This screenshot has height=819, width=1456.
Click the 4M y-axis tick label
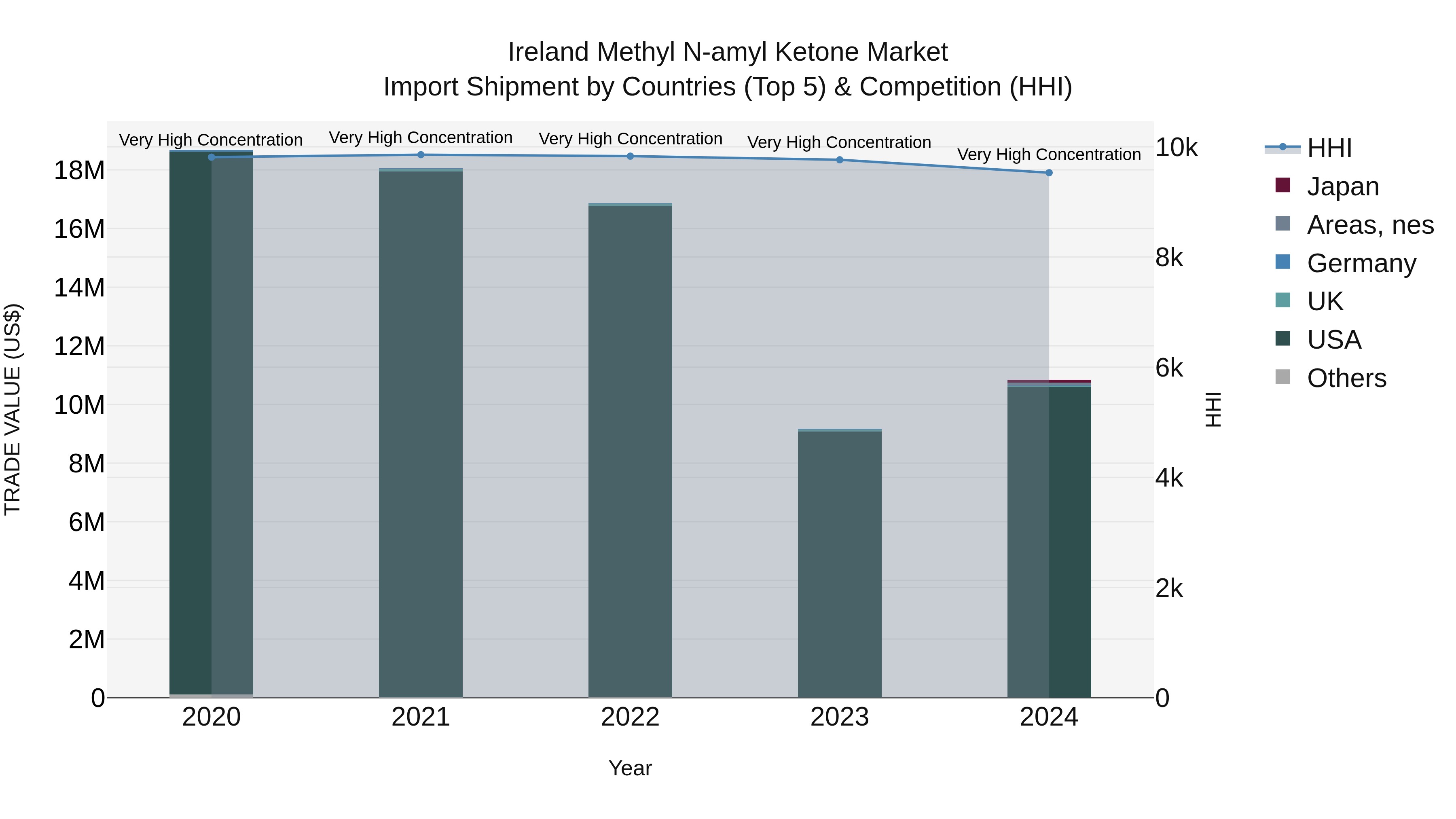click(x=87, y=580)
